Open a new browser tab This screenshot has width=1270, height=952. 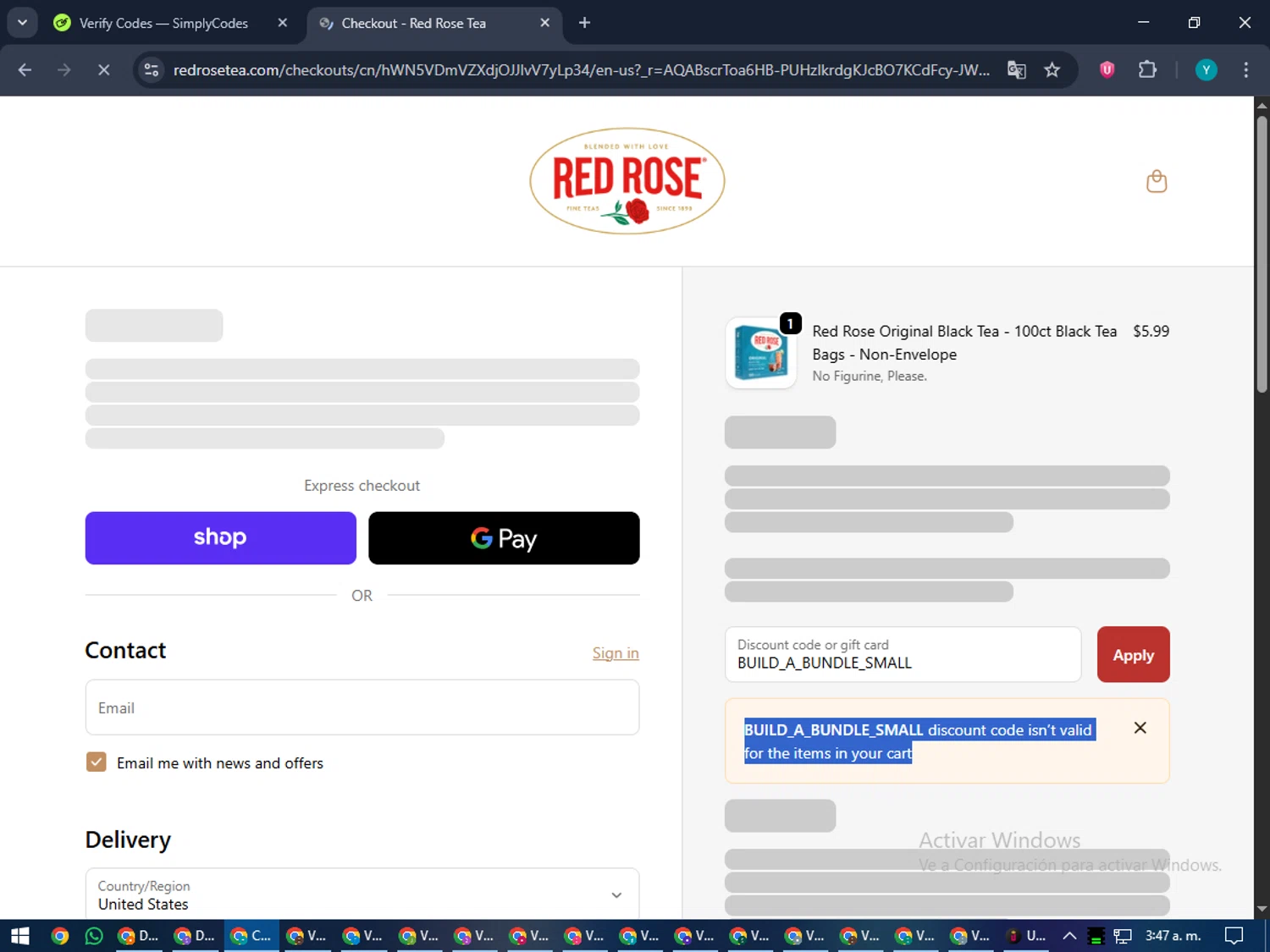[584, 23]
